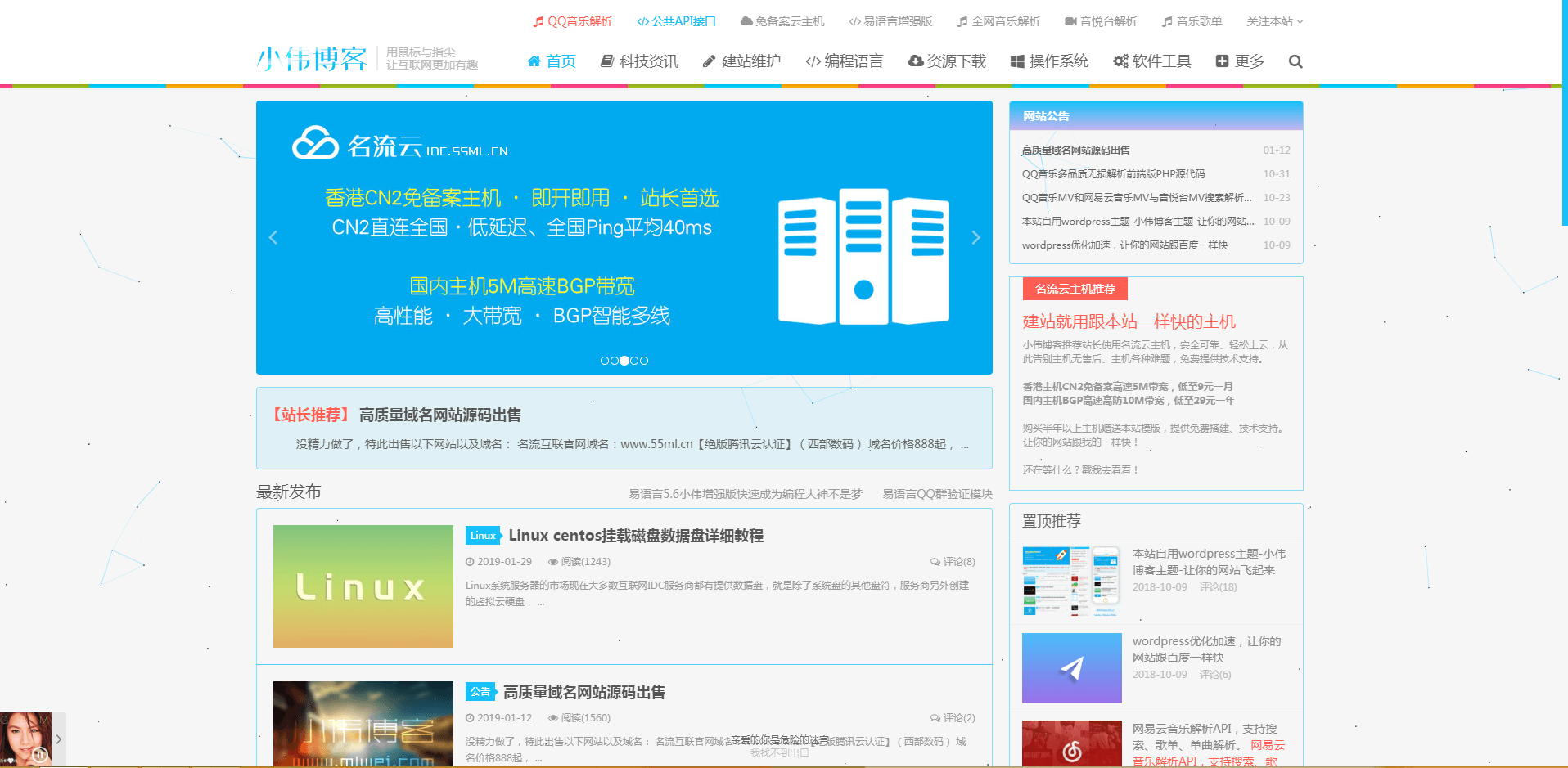This screenshot has height=768, width=1568.
Task: Click the paper plane wordpress优化加速 thumbnail
Action: click(1071, 668)
